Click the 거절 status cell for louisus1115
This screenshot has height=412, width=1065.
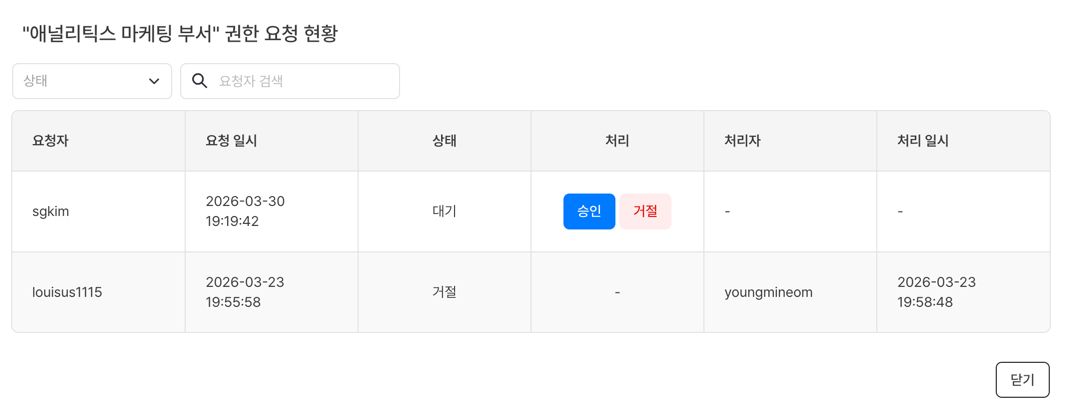point(444,292)
